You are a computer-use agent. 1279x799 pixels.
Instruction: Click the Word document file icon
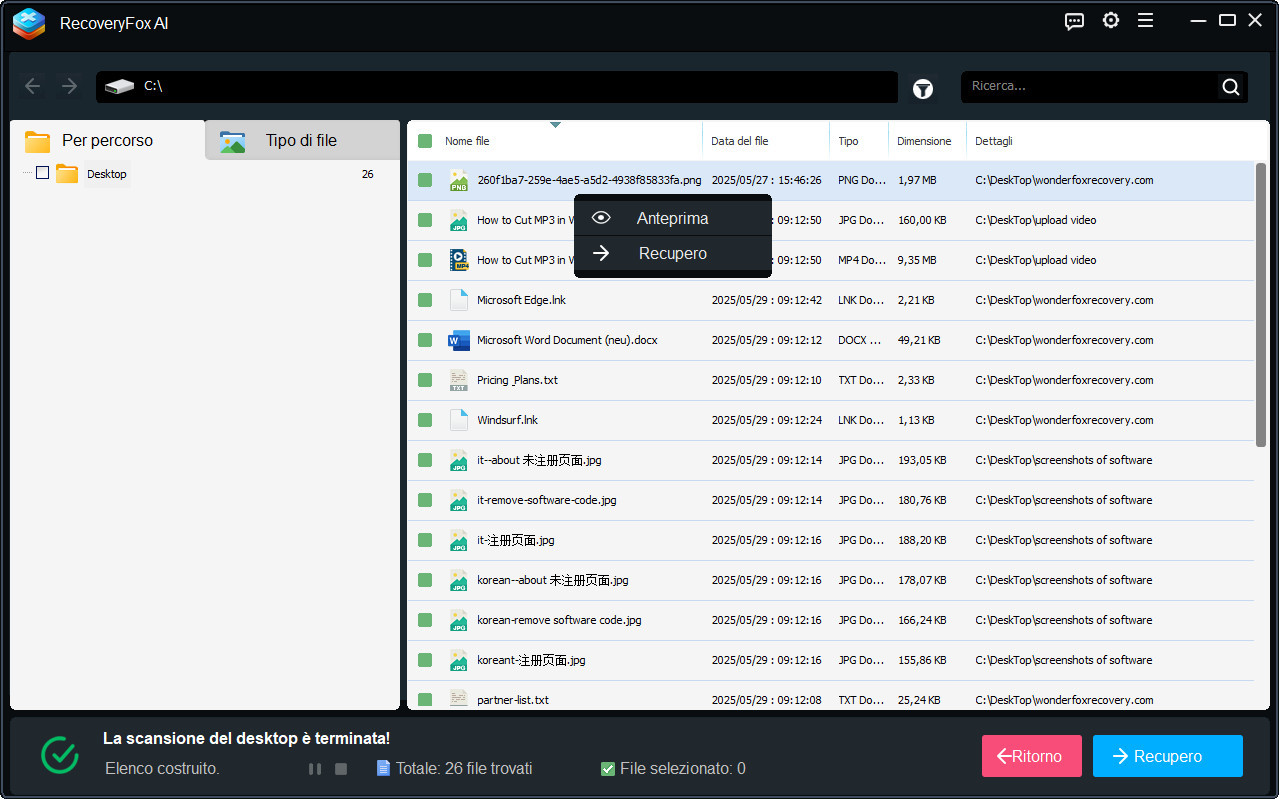click(459, 340)
